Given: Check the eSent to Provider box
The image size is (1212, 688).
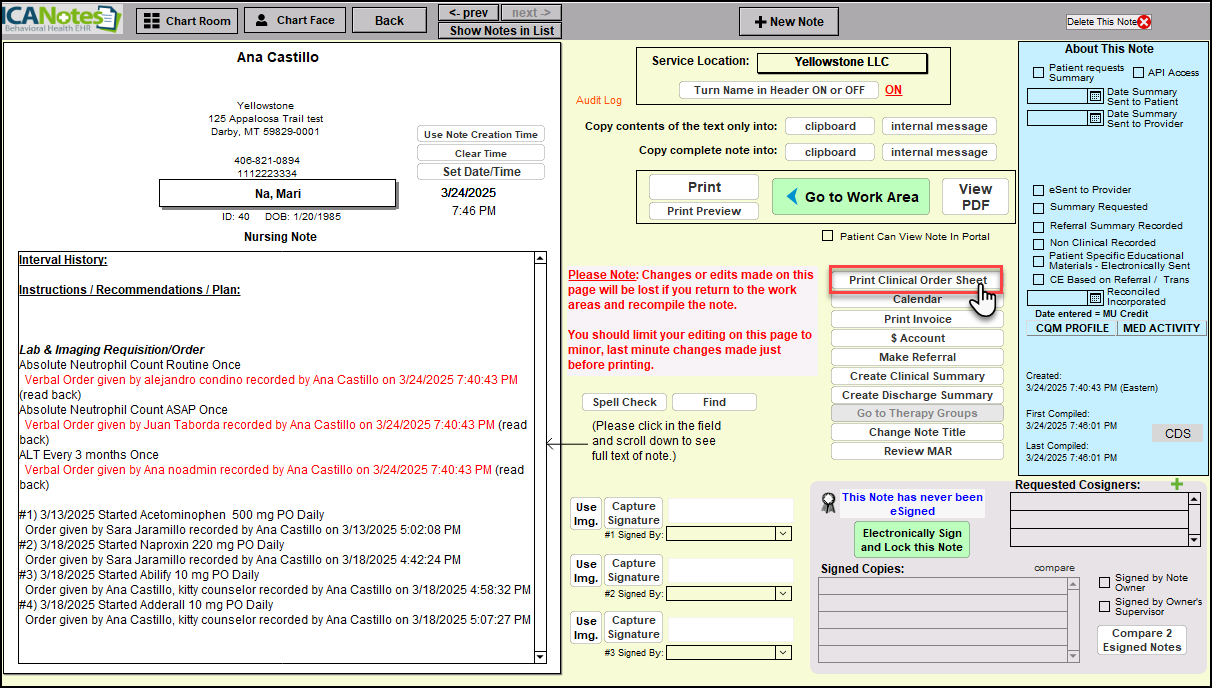Looking at the screenshot, I should point(1039,190).
